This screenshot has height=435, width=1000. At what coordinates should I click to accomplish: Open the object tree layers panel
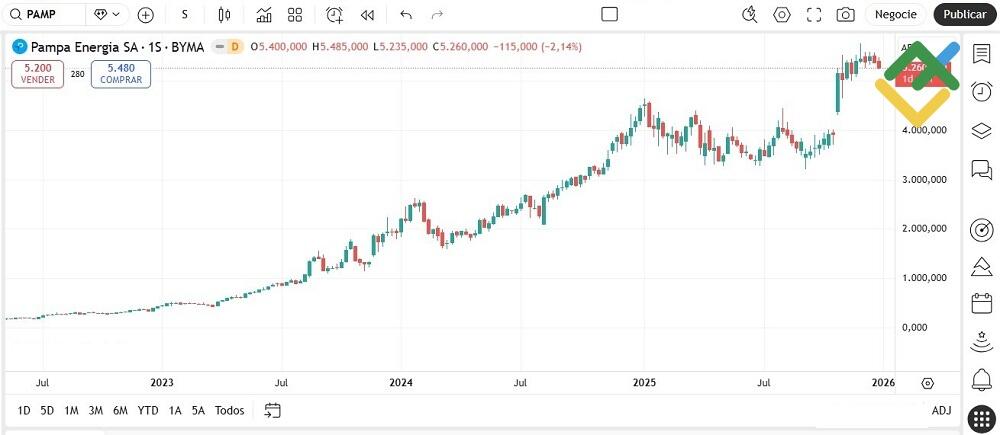tap(982, 131)
